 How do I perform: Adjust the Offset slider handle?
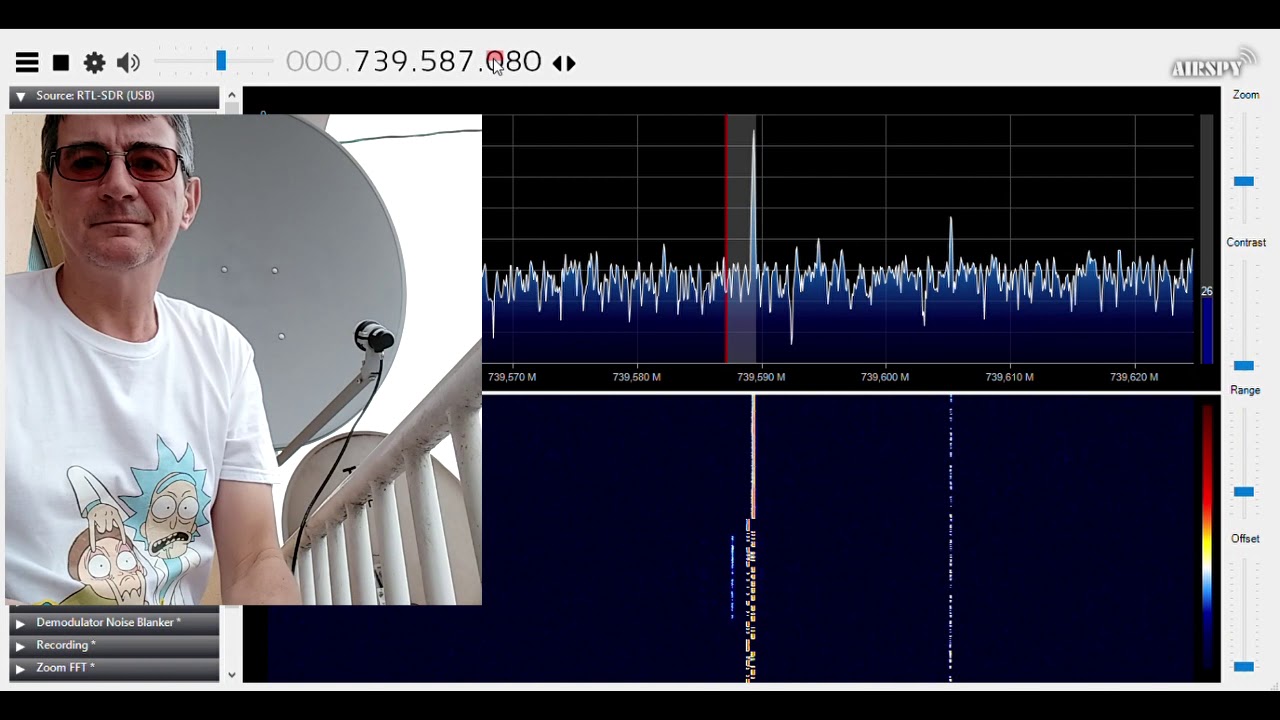(1244, 666)
